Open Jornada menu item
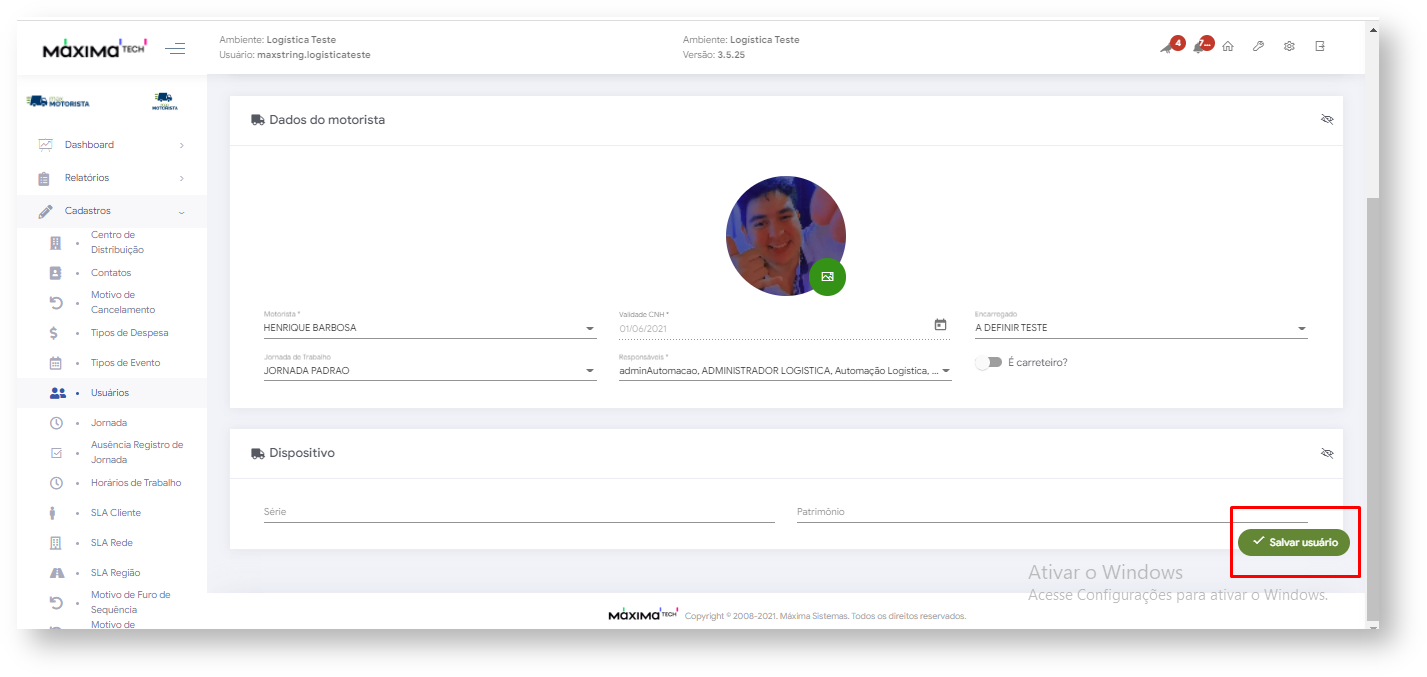 109,423
